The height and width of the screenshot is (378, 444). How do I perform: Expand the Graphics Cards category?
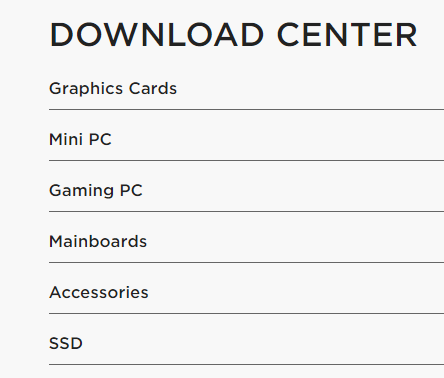[246, 89]
